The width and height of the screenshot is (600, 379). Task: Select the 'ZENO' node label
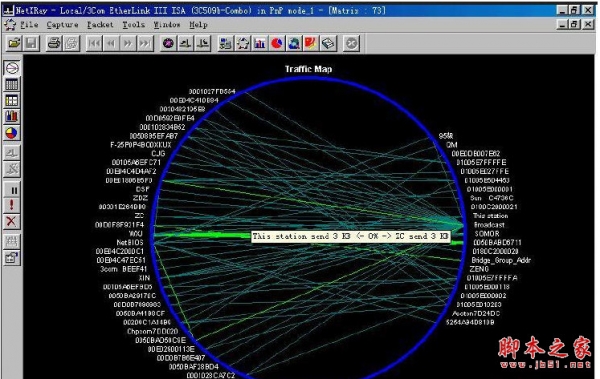(479, 269)
